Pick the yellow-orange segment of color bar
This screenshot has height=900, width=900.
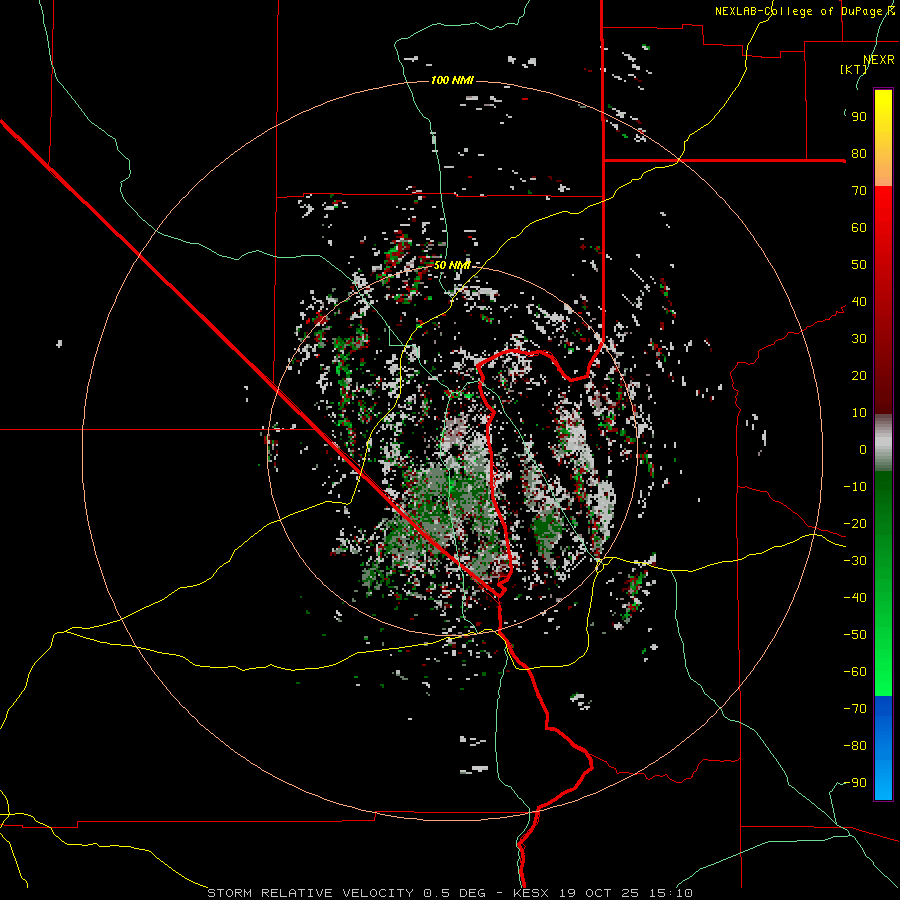click(883, 138)
